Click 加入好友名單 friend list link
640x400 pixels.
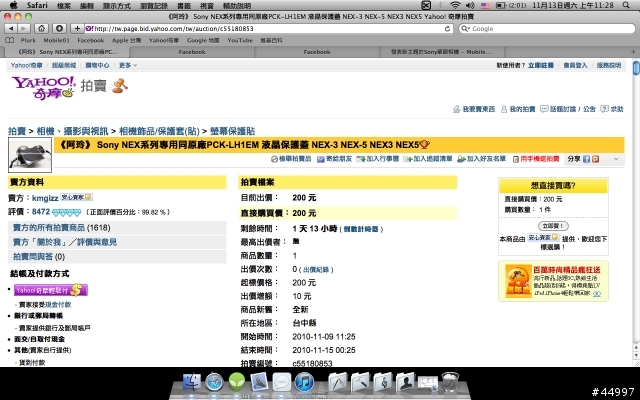coord(482,159)
